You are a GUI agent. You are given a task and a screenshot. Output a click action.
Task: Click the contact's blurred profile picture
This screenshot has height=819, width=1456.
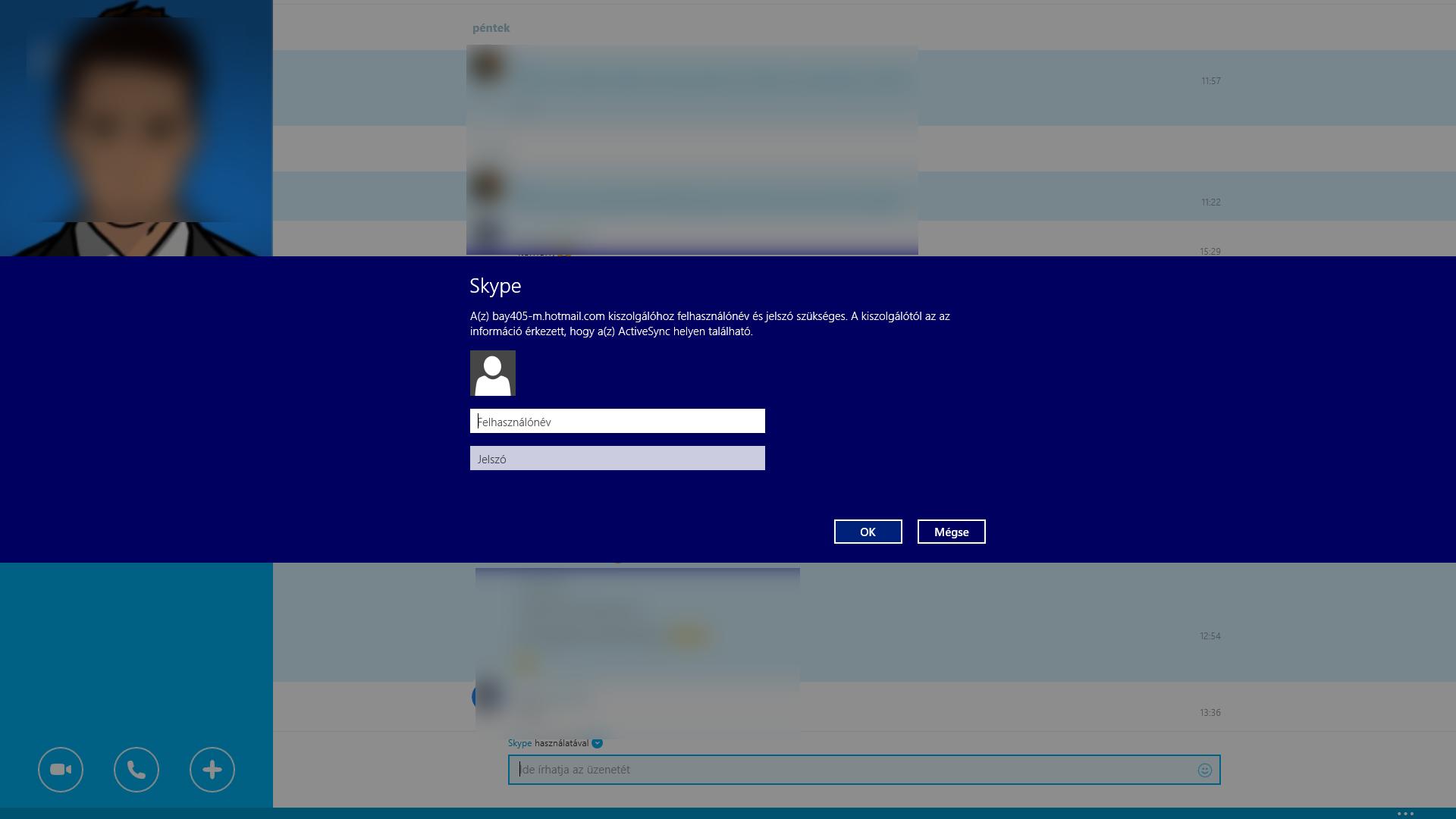point(136,129)
